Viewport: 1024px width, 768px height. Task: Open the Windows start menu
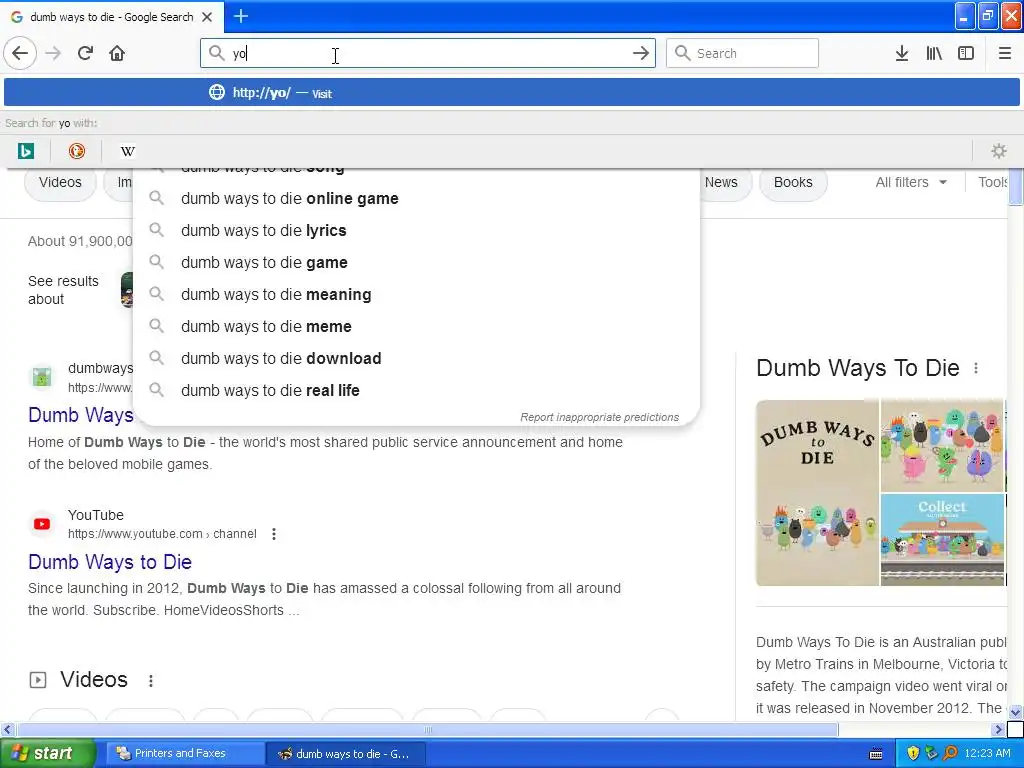click(47, 753)
